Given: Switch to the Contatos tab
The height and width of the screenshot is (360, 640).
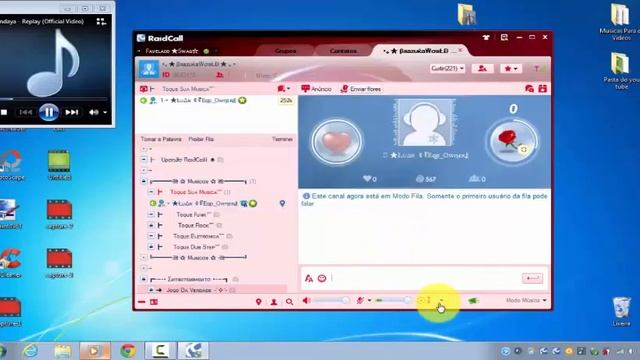Looking at the screenshot, I should pos(343,51).
